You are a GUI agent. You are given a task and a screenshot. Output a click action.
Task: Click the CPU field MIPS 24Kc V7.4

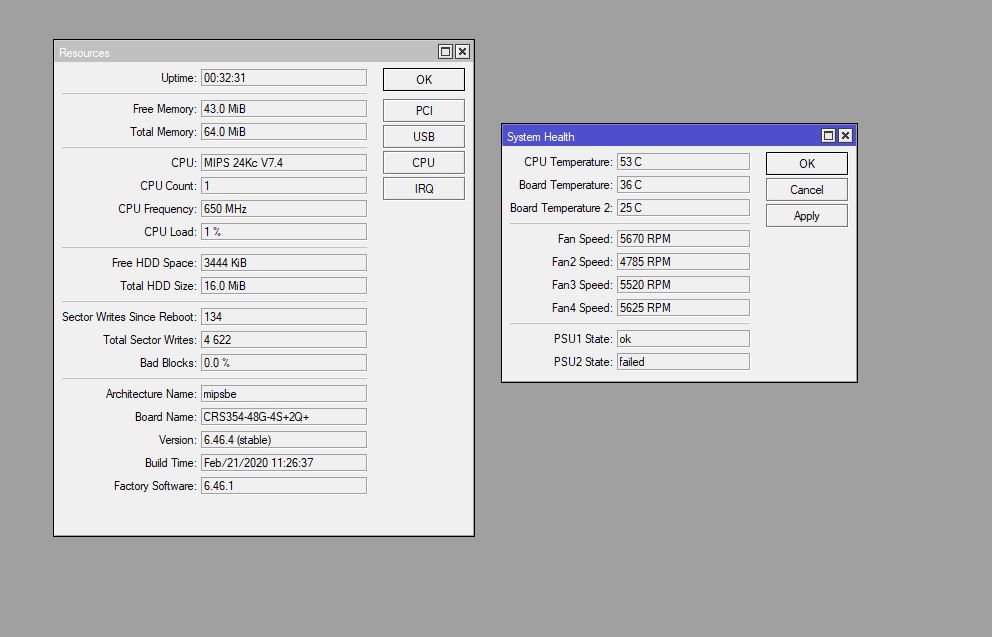point(283,163)
